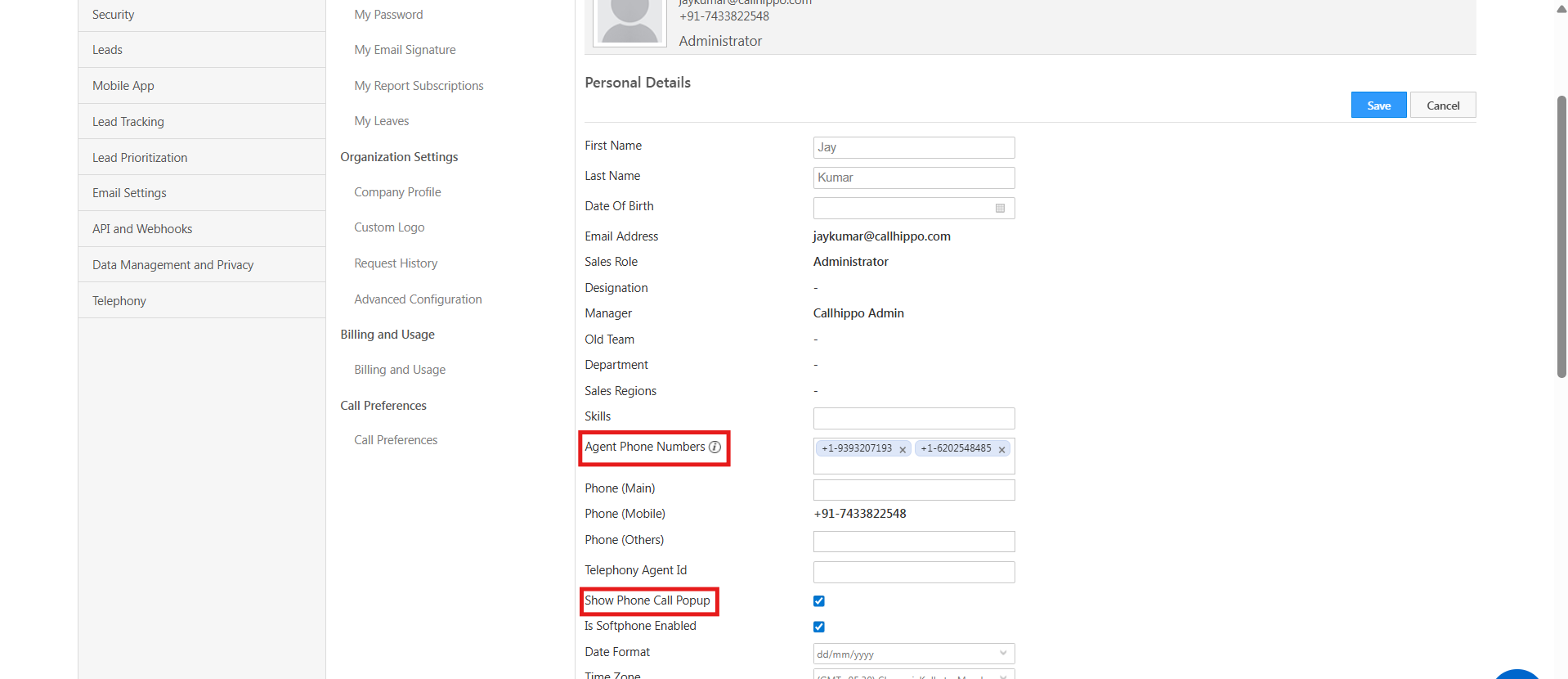Viewport: 1568px width, 679px height.
Task: Open Lead Prioritization settings
Action: pyautogui.click(x=202, y=158)
